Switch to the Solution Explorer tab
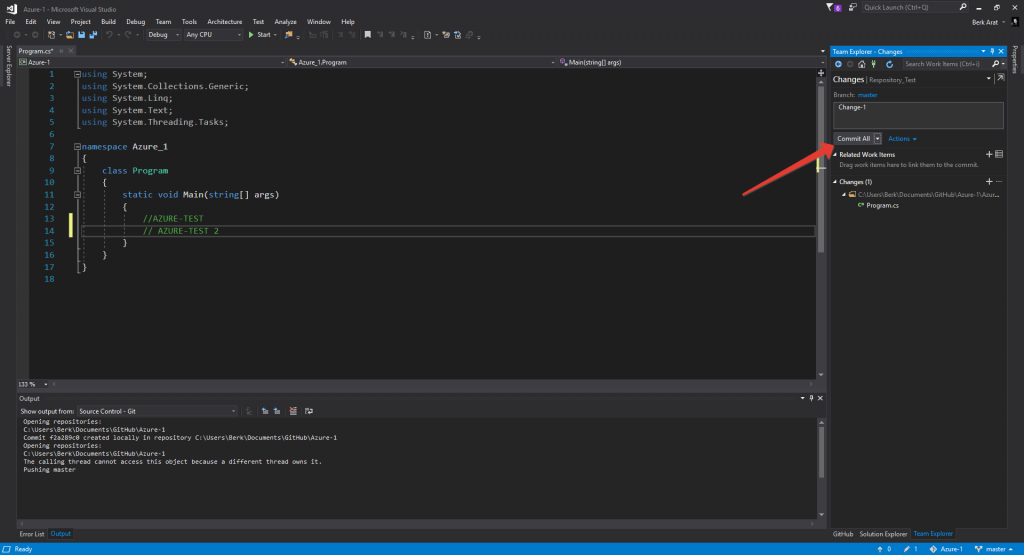The image size is (1024, 555). [883, 534]
